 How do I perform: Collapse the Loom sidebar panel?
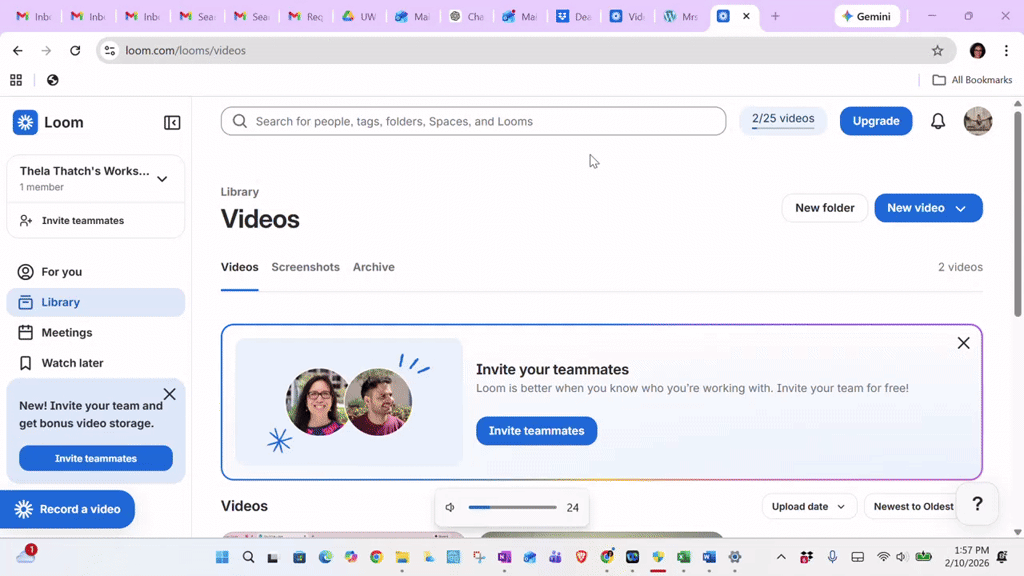click(x=172, y=123)
